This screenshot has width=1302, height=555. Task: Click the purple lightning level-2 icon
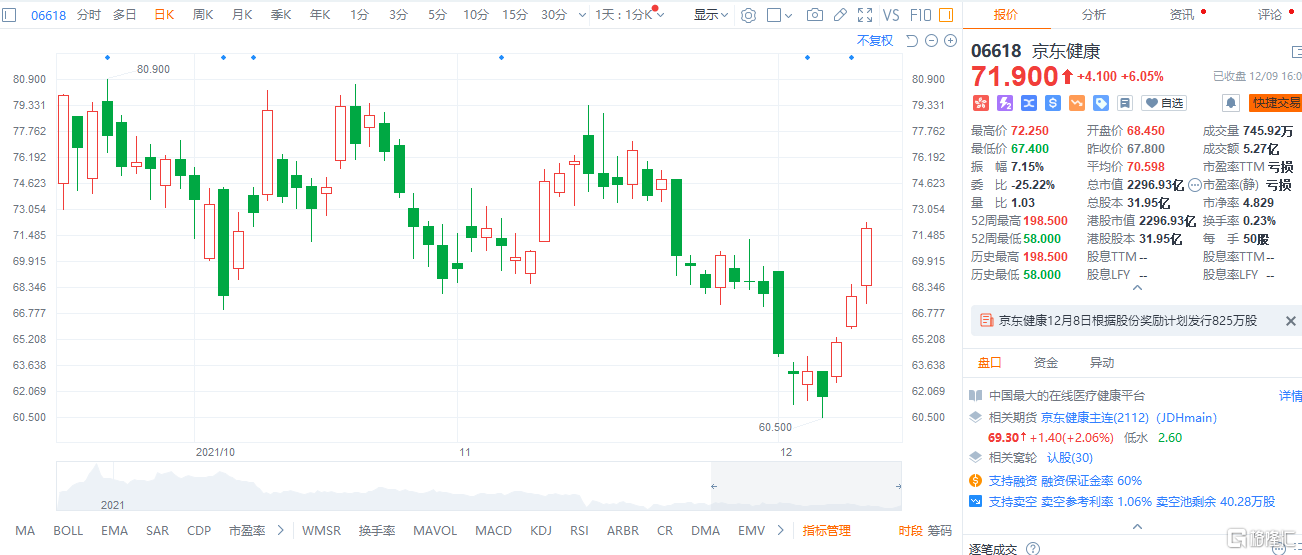click(x=1004, y=103)
